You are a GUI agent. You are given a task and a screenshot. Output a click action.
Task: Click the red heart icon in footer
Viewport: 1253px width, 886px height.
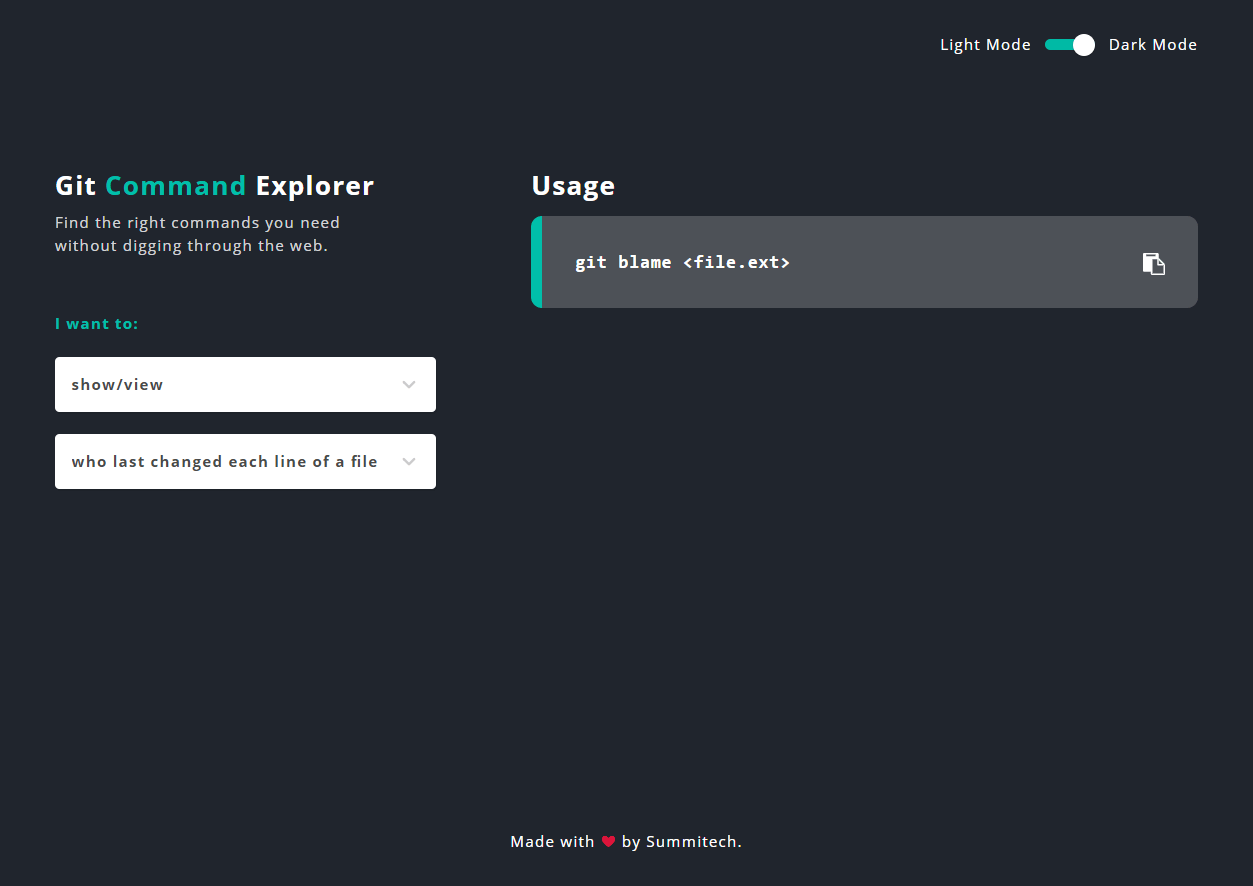[x=608, y=842]
